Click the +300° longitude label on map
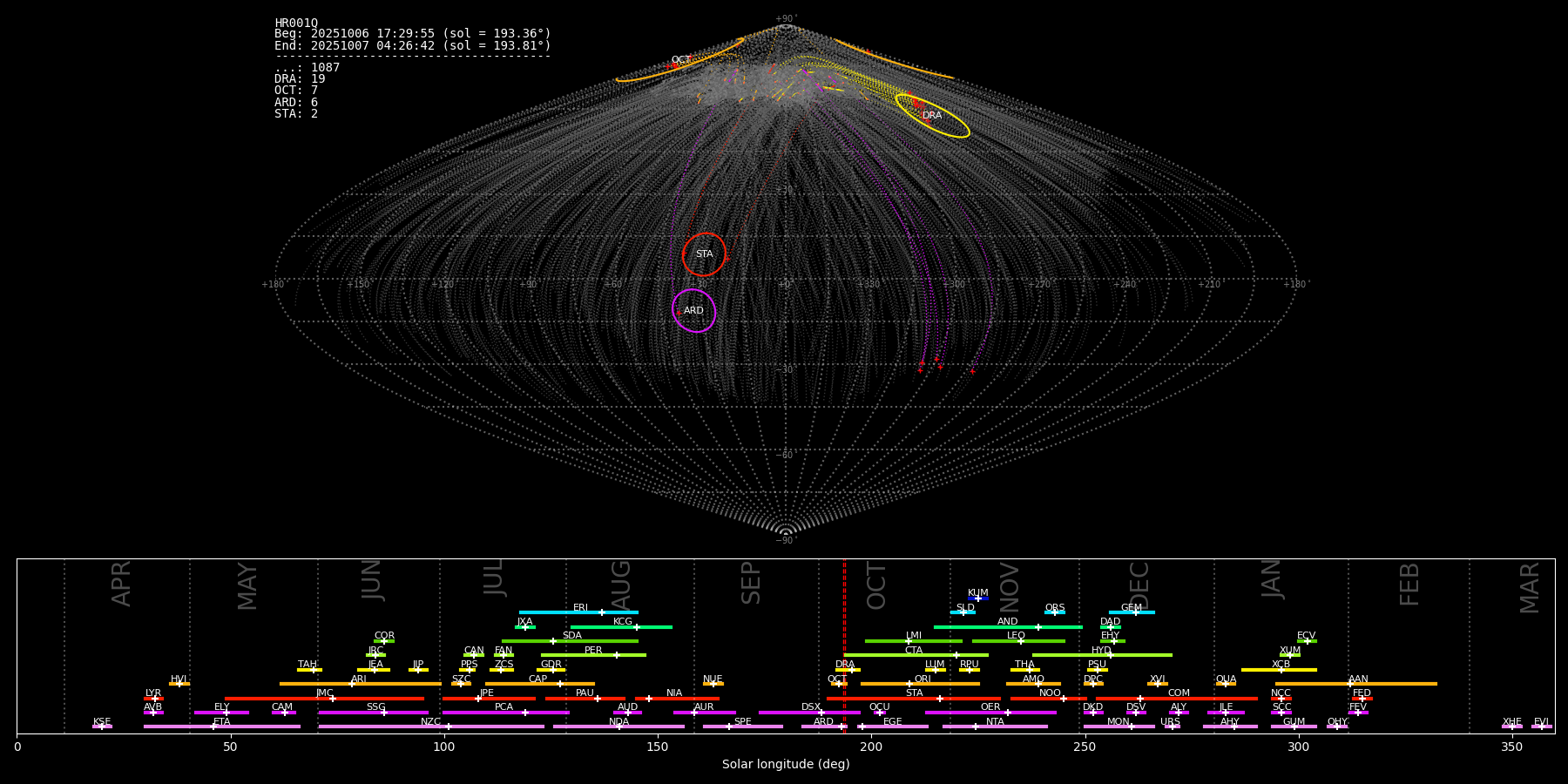This screenshot has width=1568, height=784. click(x=954, y=285)
